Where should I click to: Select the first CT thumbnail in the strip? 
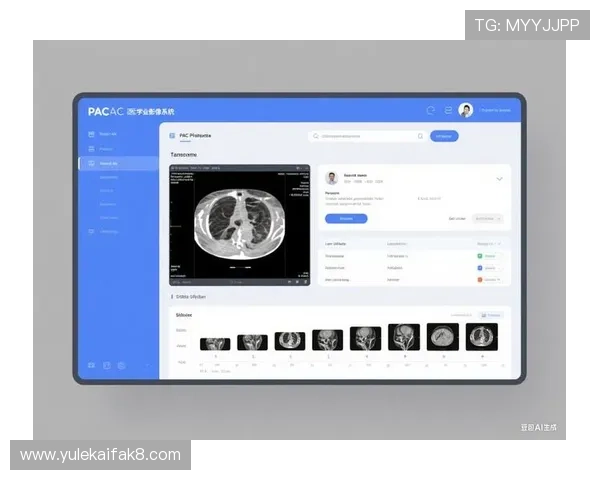(215, 343)
